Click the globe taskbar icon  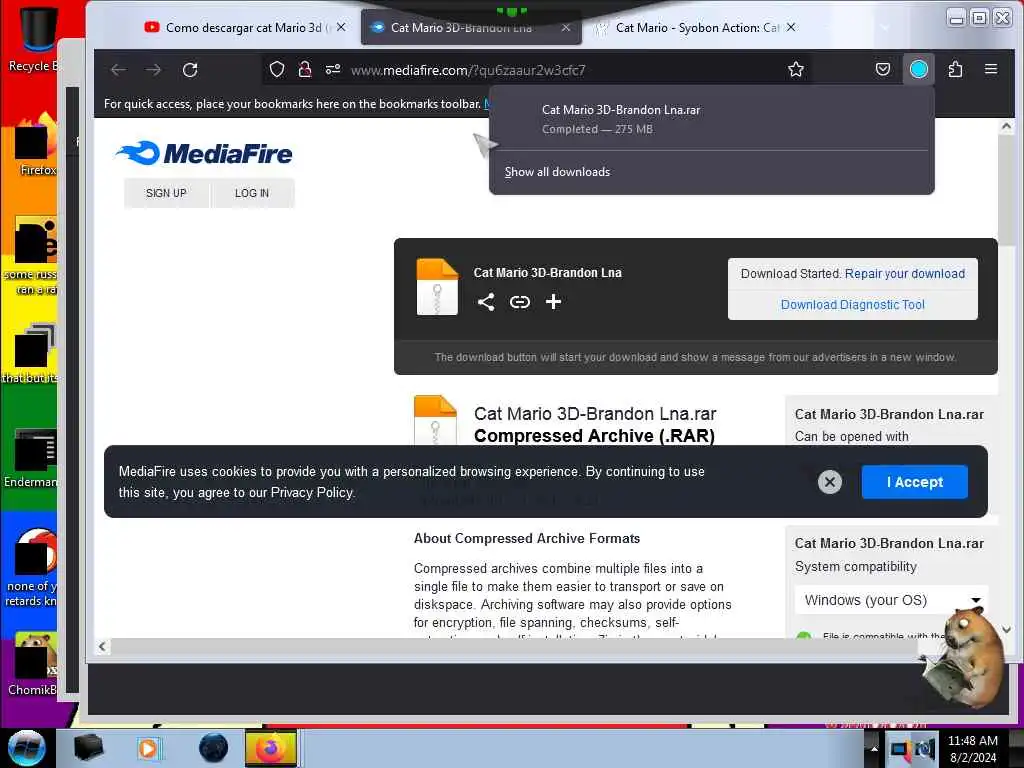[x=213, y=748]
